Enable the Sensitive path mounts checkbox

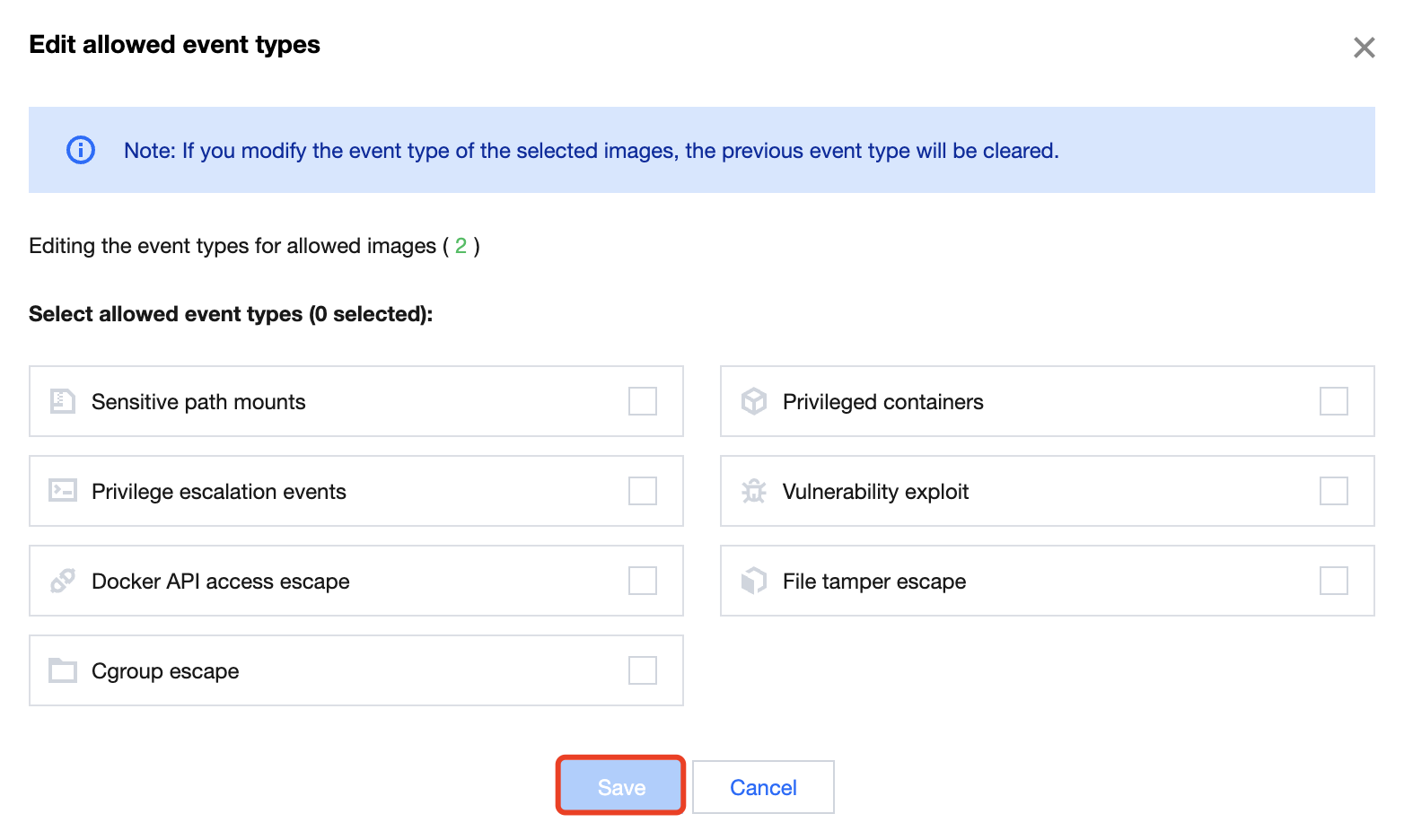tap(643, 401)
